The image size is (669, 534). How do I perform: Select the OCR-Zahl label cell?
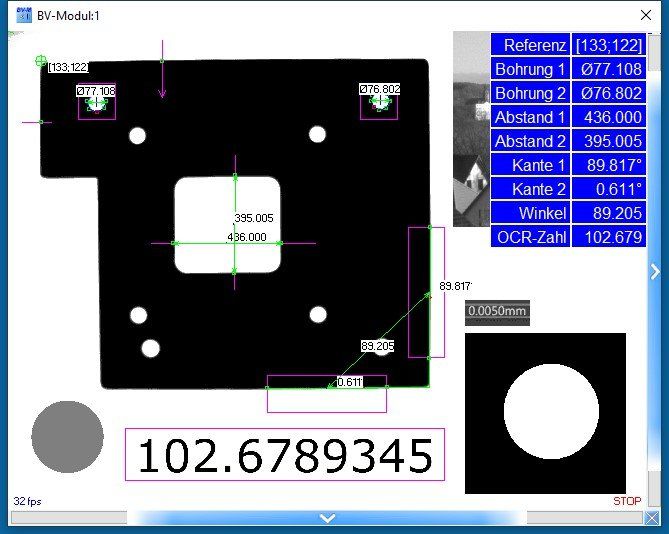[x=530, y=236]
